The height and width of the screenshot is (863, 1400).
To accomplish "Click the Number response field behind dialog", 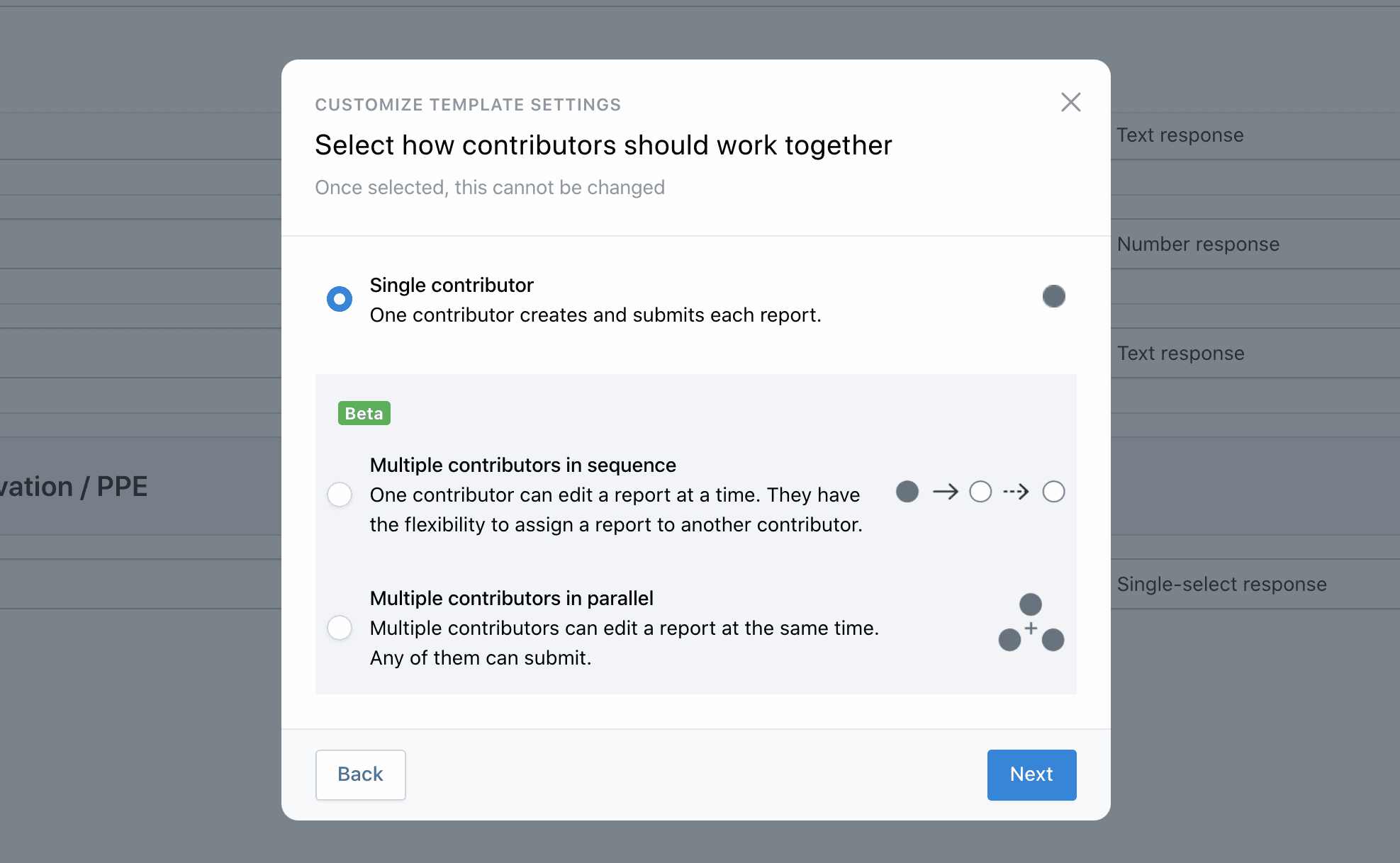I will coord(1198,244).
